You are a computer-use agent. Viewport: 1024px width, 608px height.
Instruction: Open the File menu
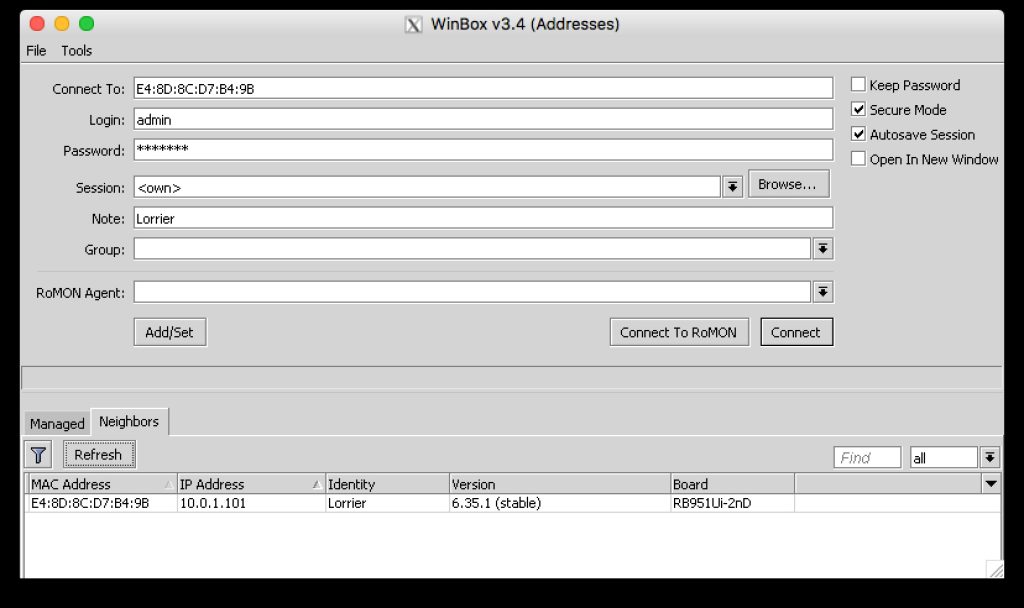tap(35, 50)
